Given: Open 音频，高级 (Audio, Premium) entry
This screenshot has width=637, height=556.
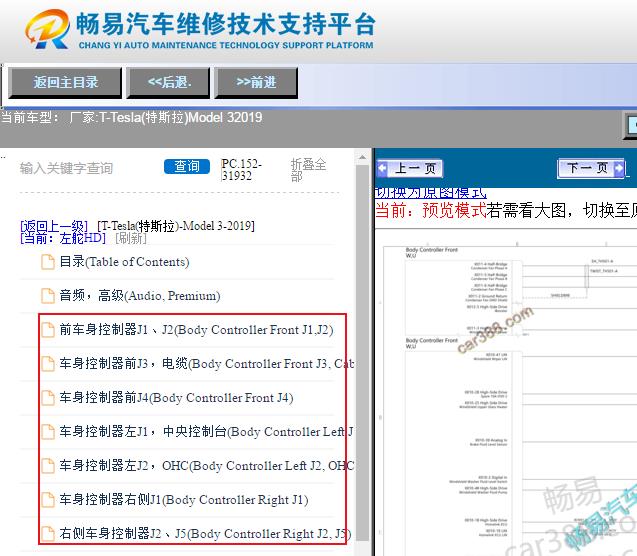Looking at the screenshot, I should [140, 296].
